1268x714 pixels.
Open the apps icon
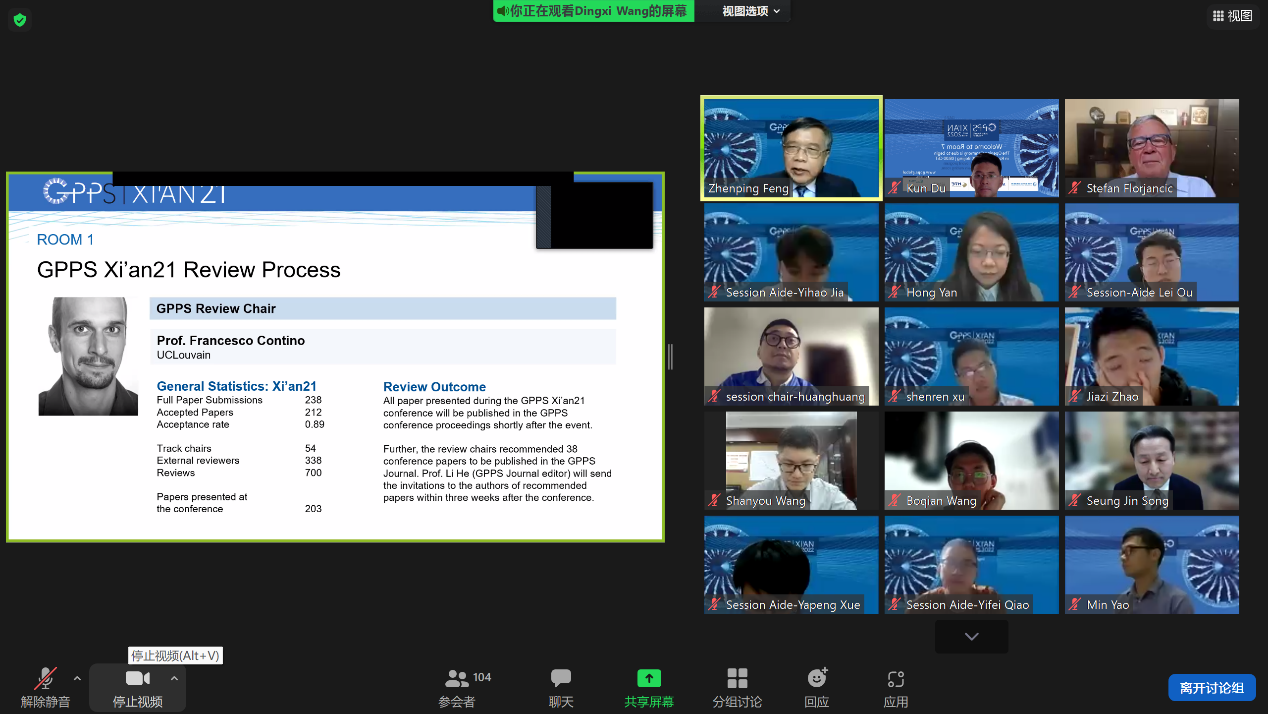point(896,679)
